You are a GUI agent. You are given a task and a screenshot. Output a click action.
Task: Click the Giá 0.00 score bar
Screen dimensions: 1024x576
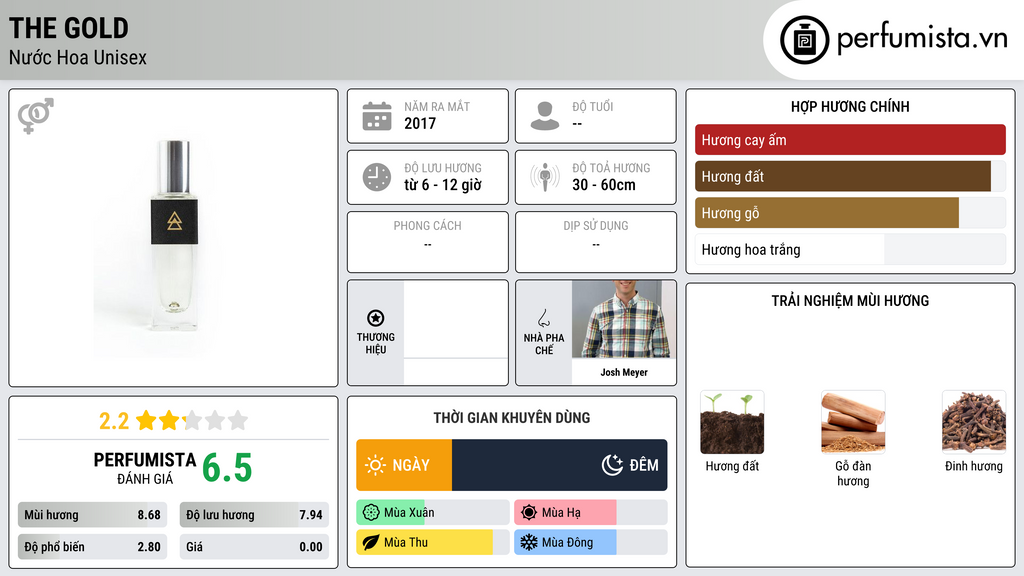coord(254,547)
